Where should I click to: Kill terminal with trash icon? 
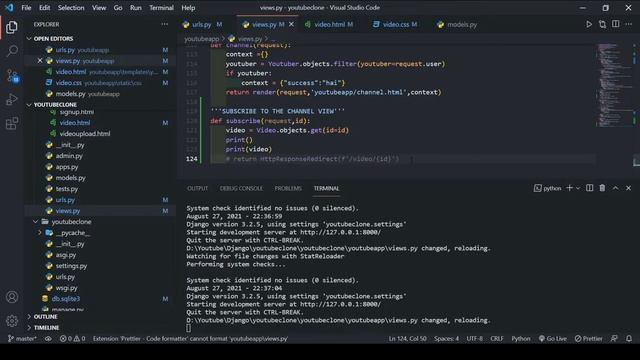click(602, 188)
